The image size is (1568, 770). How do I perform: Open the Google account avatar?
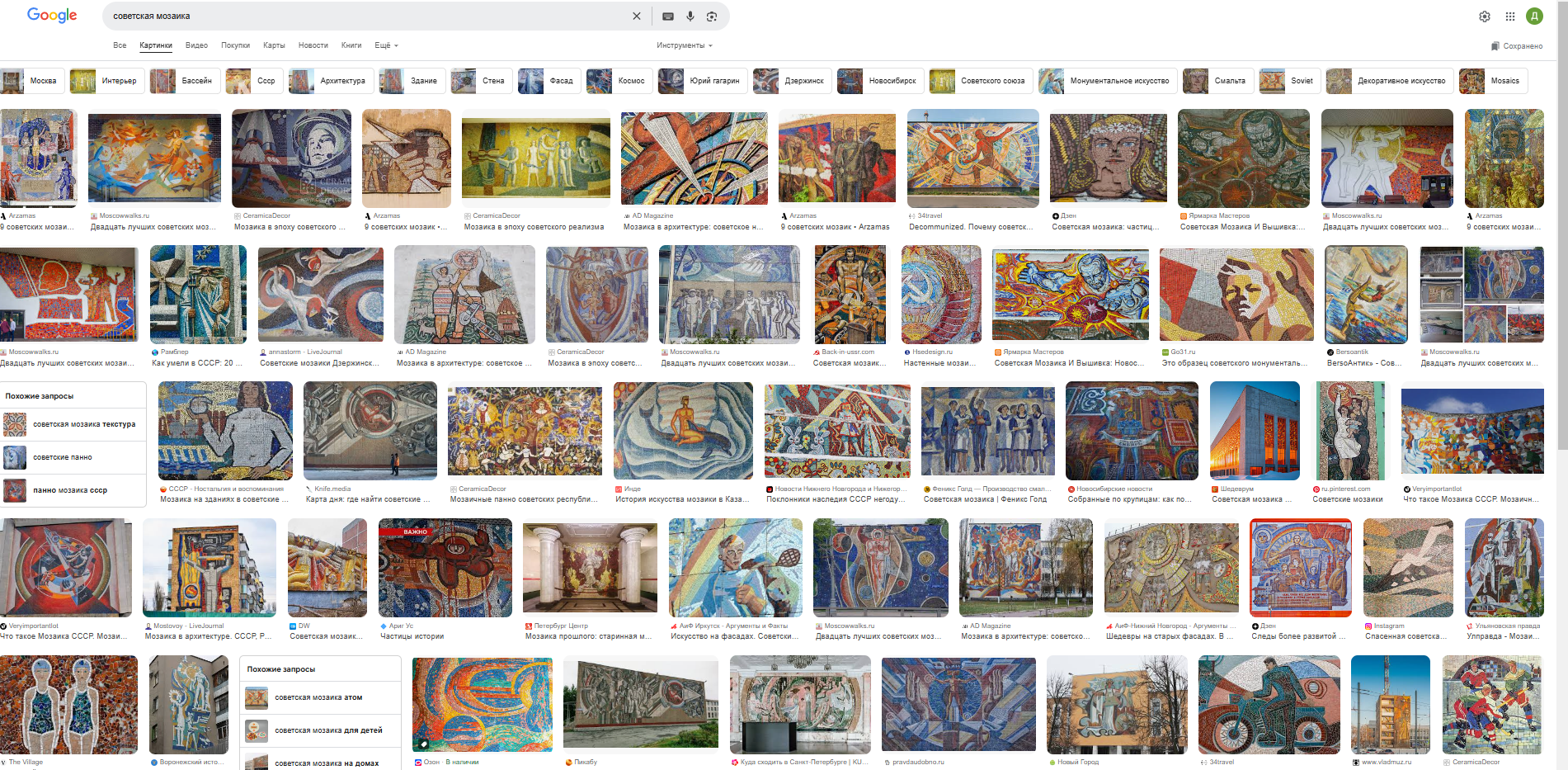coord(1535,16)
